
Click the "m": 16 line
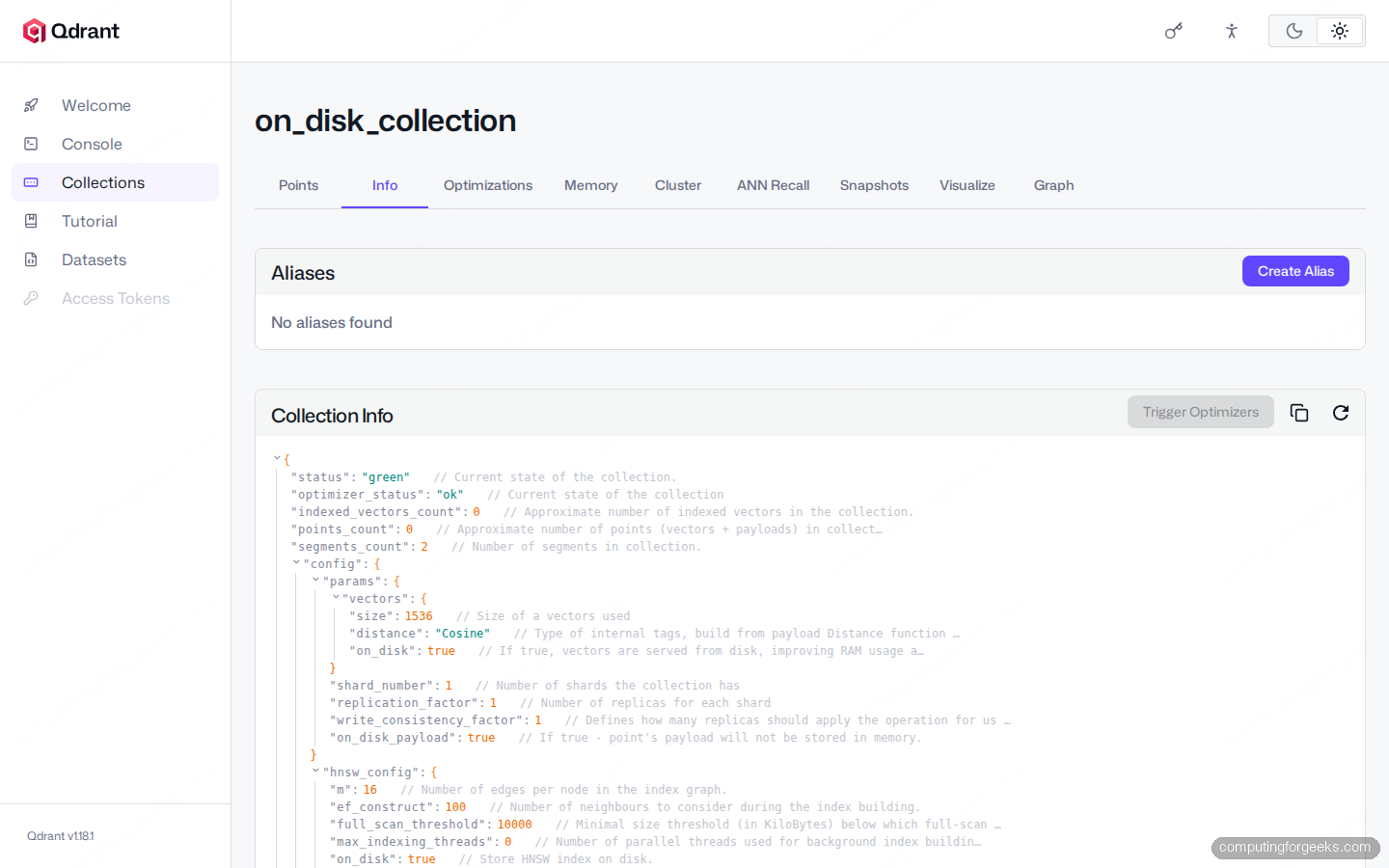[353, 790]
